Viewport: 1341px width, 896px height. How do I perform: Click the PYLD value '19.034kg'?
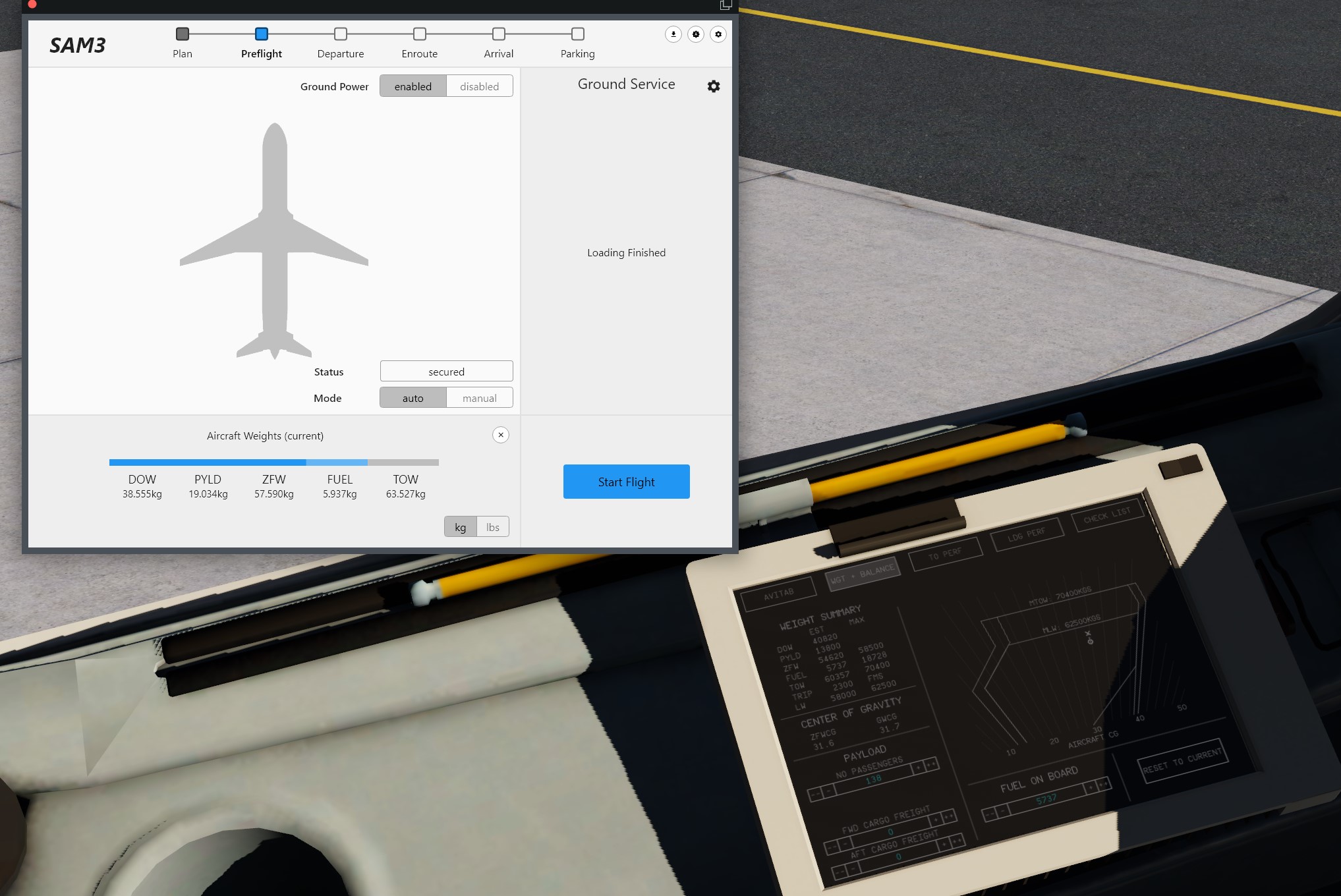click(208, 494)
